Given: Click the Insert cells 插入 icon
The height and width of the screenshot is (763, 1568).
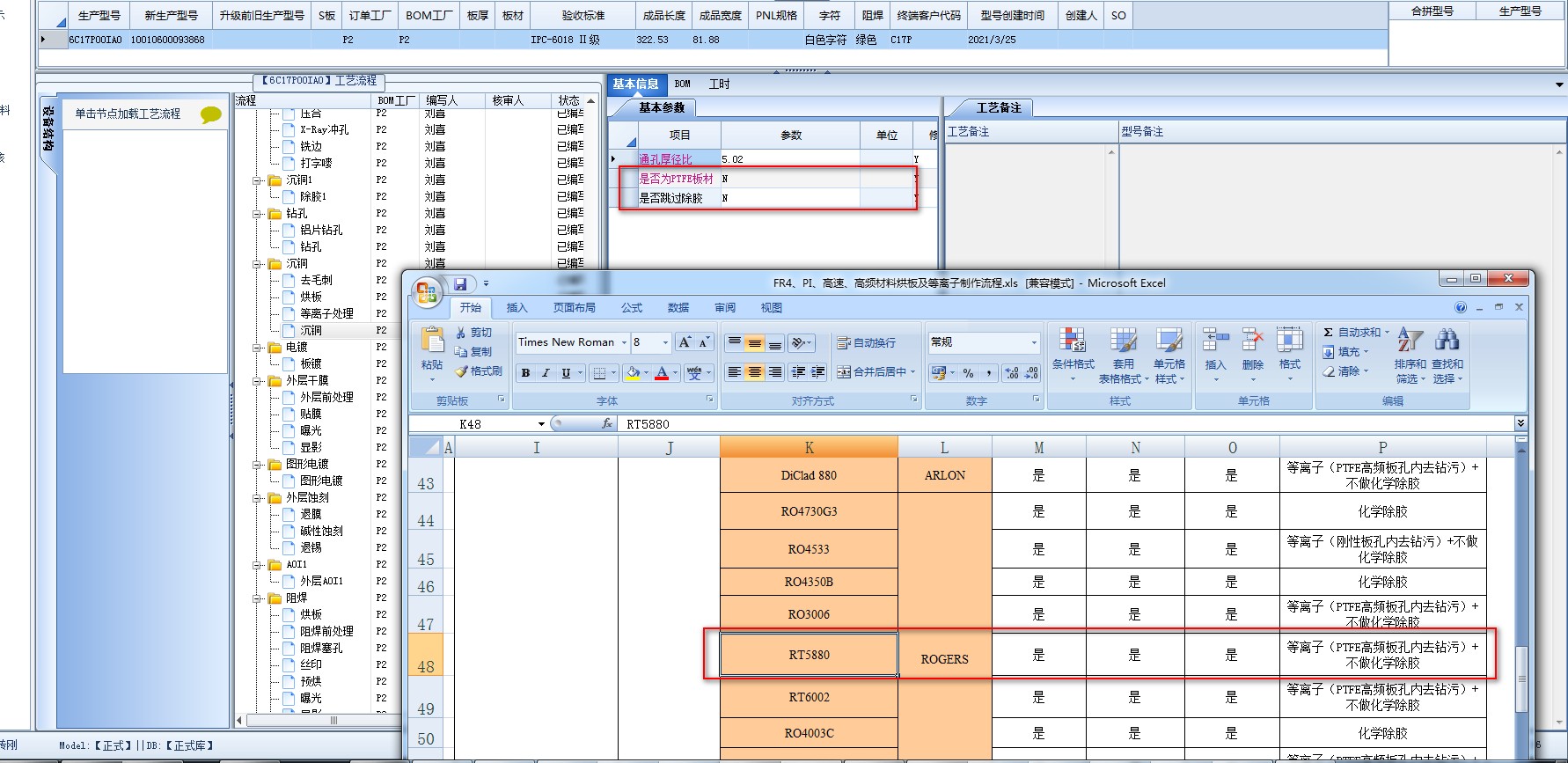Looking at the screenshot, I should (1216, 339).
